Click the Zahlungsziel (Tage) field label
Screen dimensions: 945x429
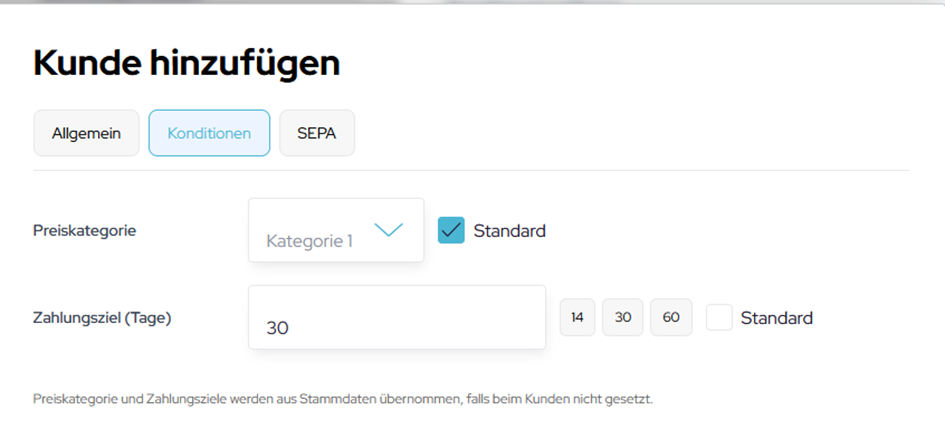[102, 318]
